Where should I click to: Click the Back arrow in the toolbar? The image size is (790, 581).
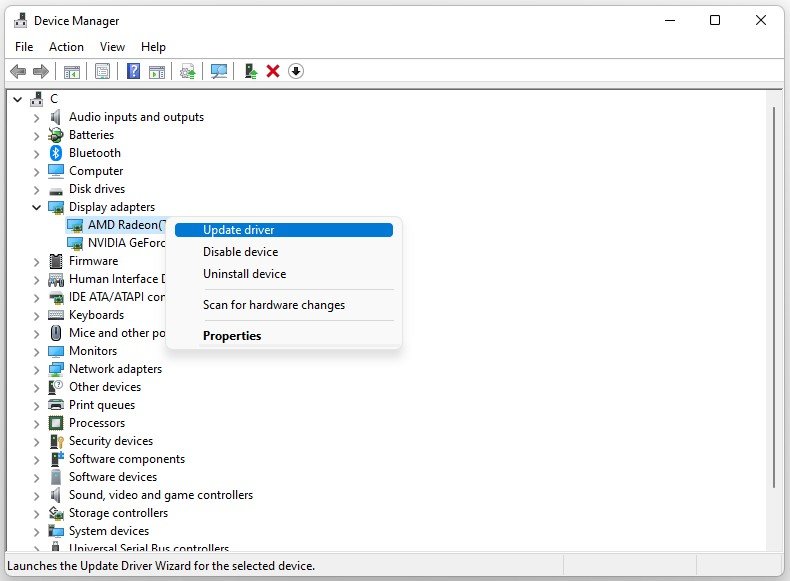(17, 71)
